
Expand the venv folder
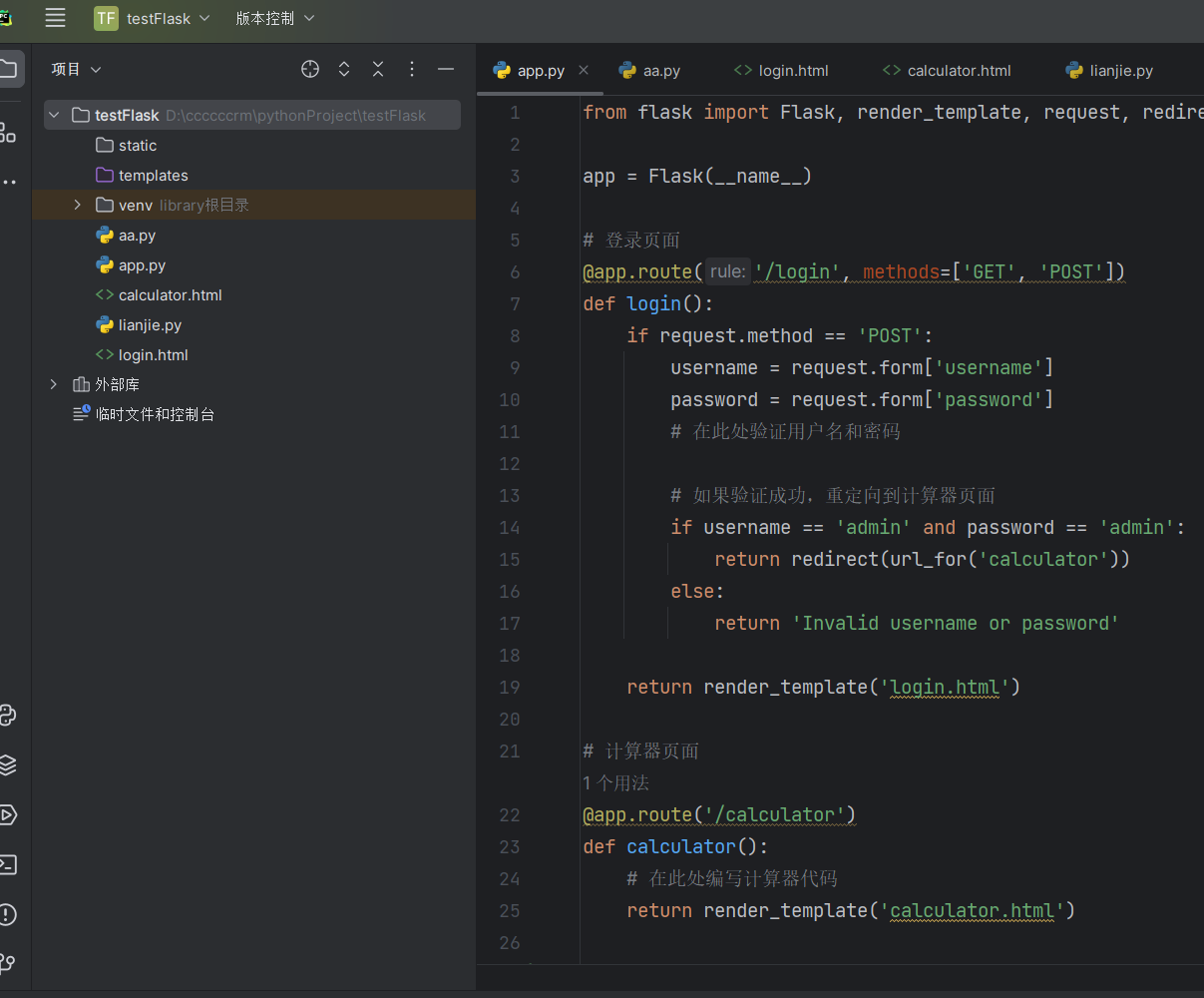click(78, 205)
